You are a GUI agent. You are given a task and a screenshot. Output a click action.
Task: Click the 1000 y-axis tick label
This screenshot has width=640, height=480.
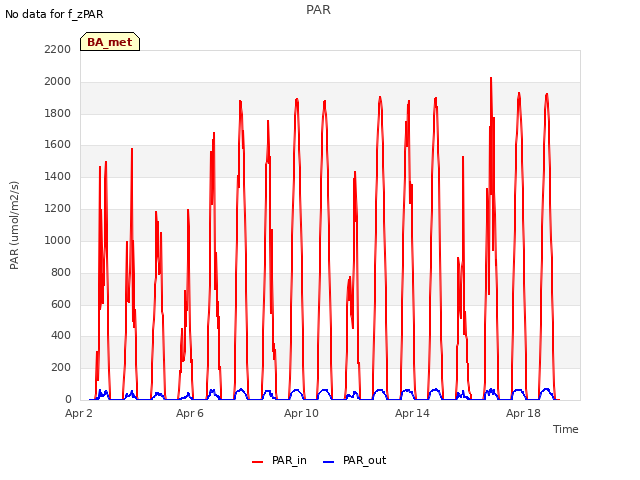58,240
